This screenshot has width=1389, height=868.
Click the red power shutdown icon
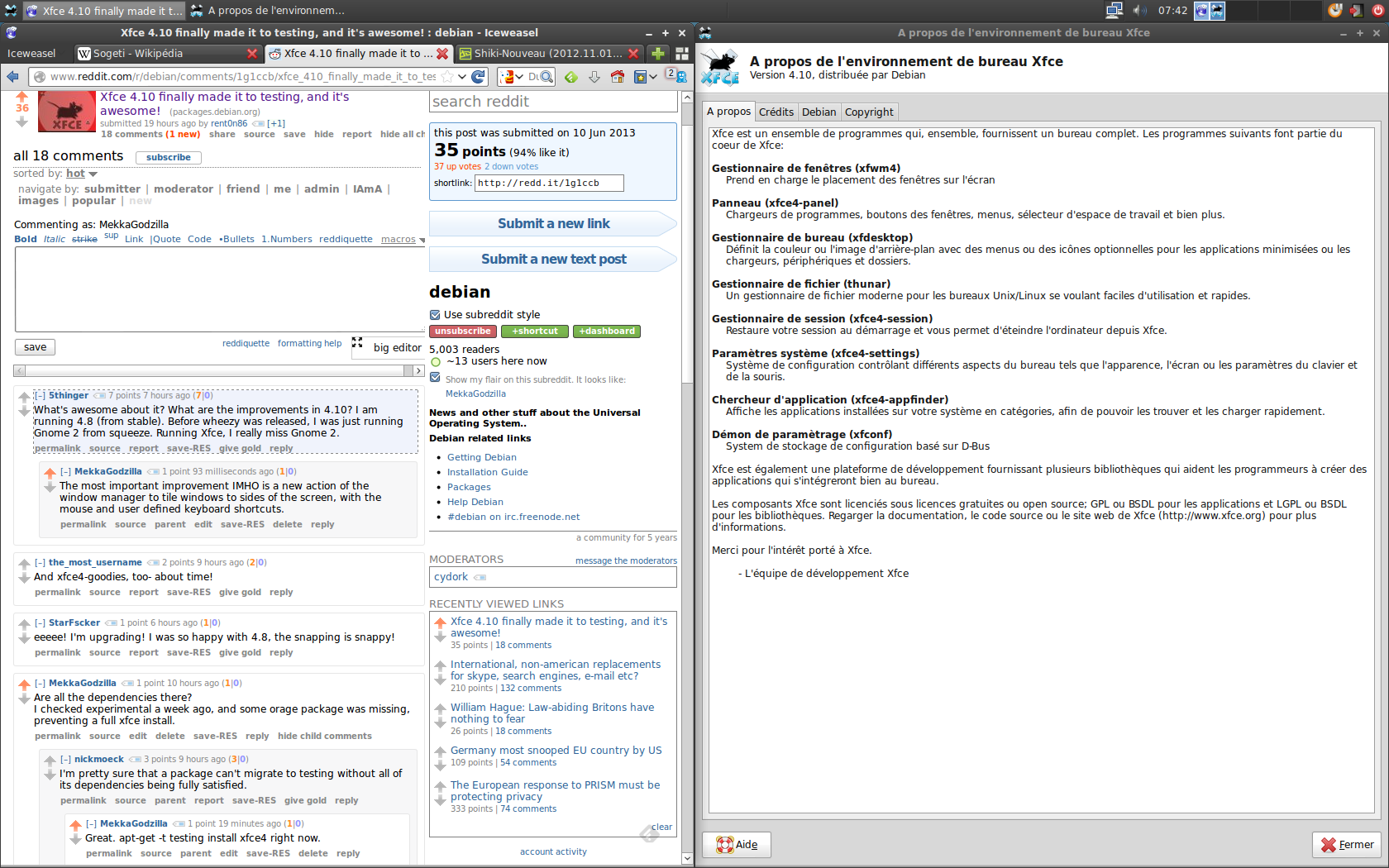point(1378,10)
